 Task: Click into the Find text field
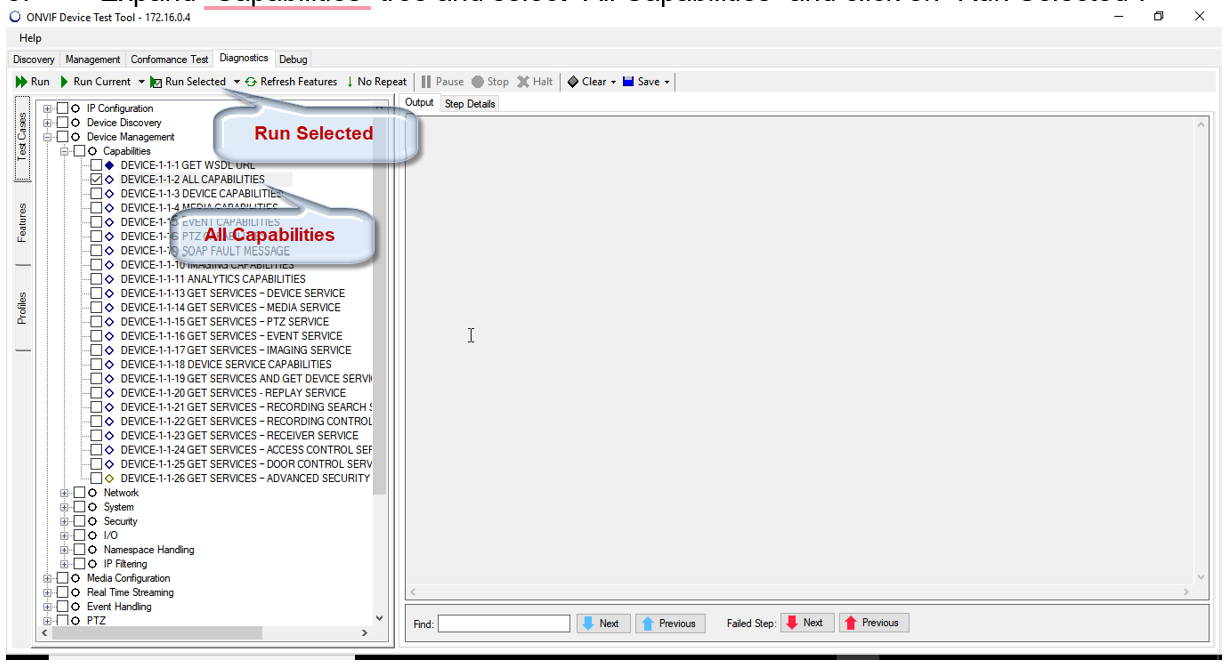tap(503, 624)
